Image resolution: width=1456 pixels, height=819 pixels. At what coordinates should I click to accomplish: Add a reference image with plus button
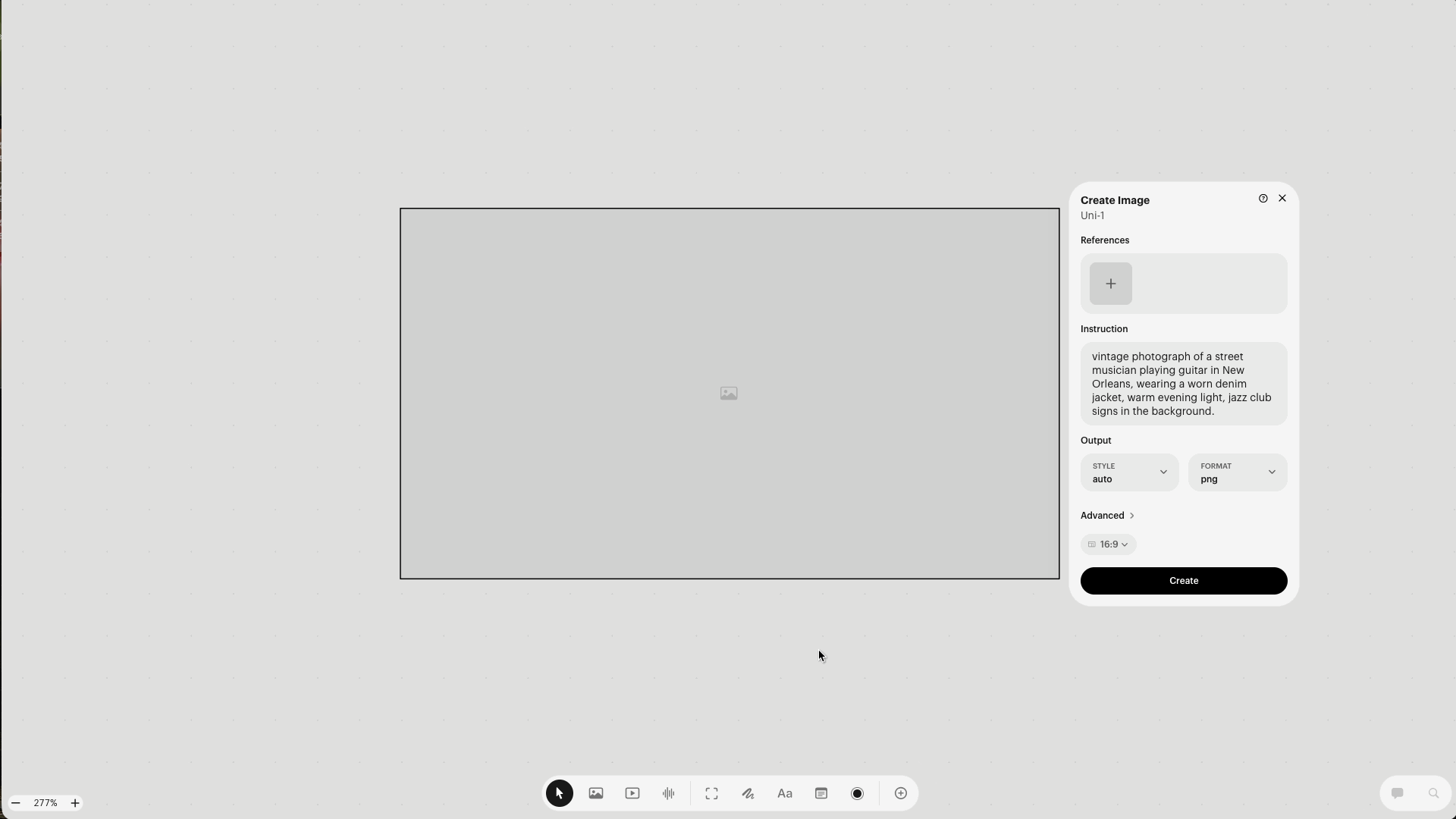pos(1109,283)
